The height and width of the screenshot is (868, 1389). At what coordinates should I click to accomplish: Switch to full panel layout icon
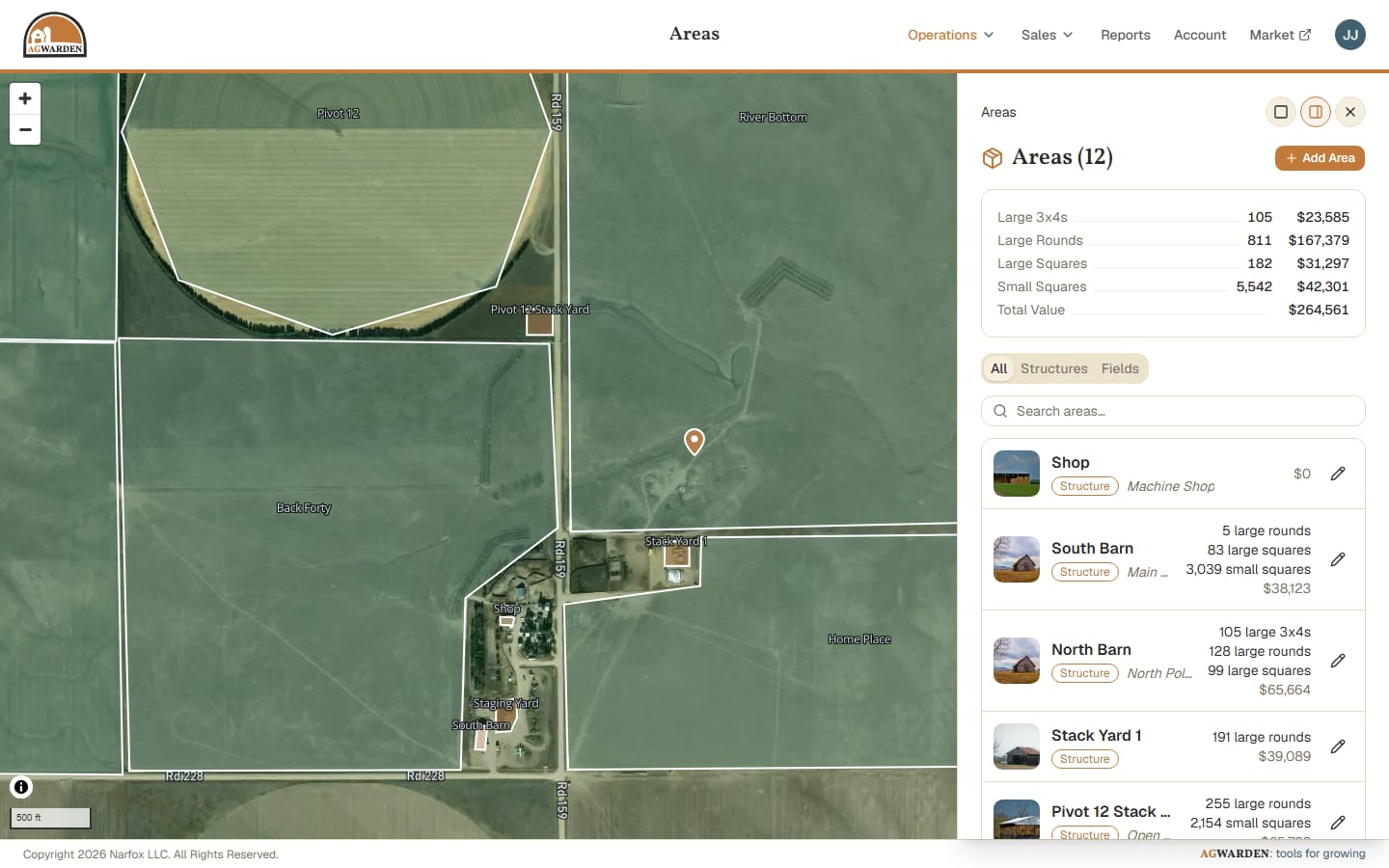tap(1281, 112)
